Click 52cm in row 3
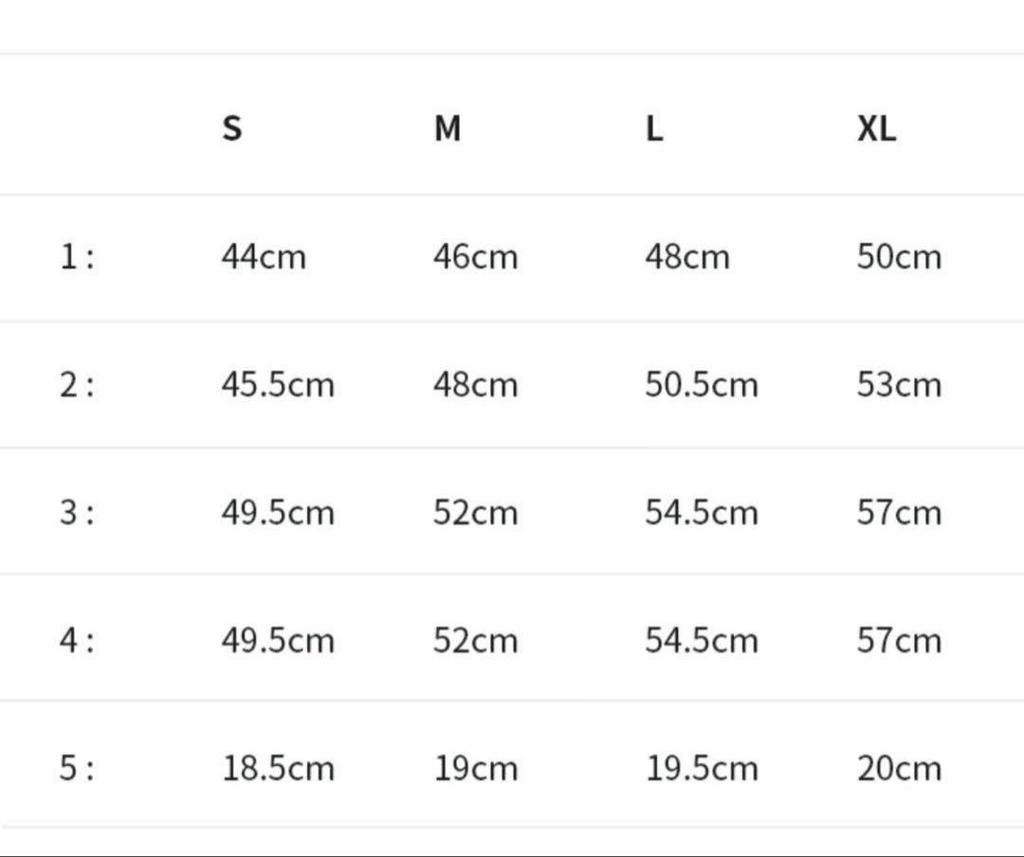 pos(476,513)
